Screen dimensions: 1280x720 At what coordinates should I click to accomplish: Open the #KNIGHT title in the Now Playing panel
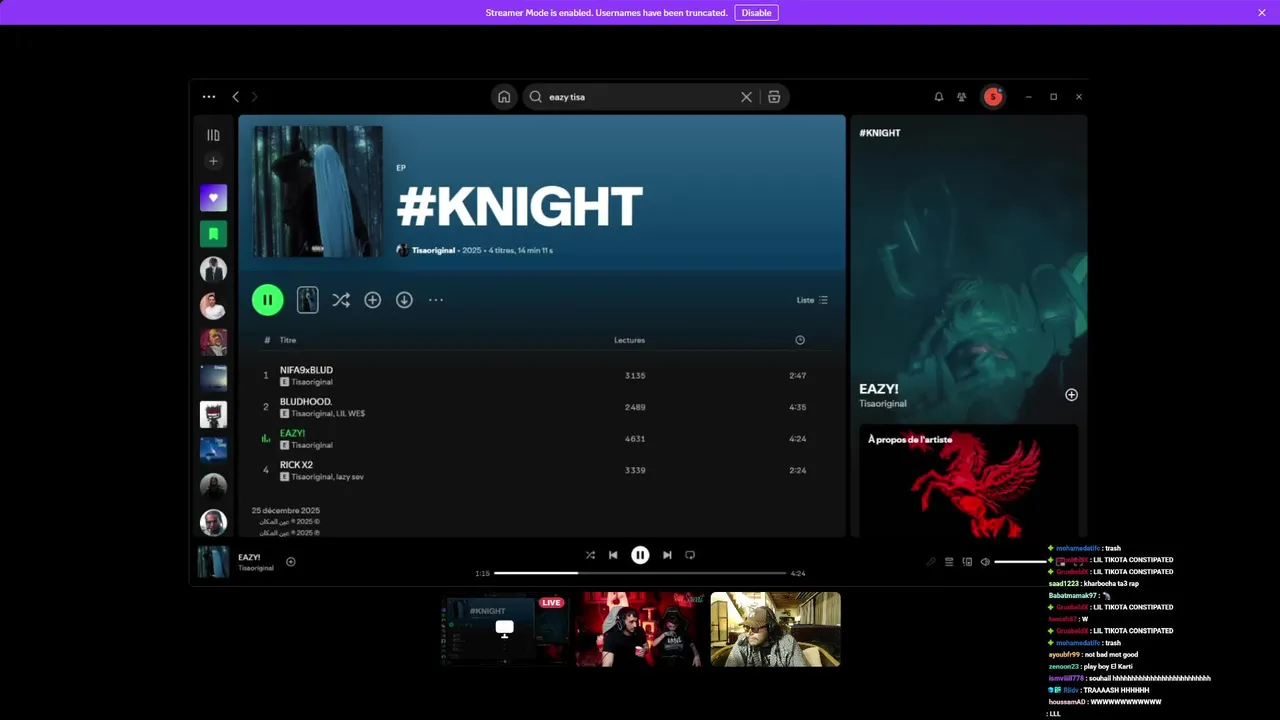pos(880,132)
